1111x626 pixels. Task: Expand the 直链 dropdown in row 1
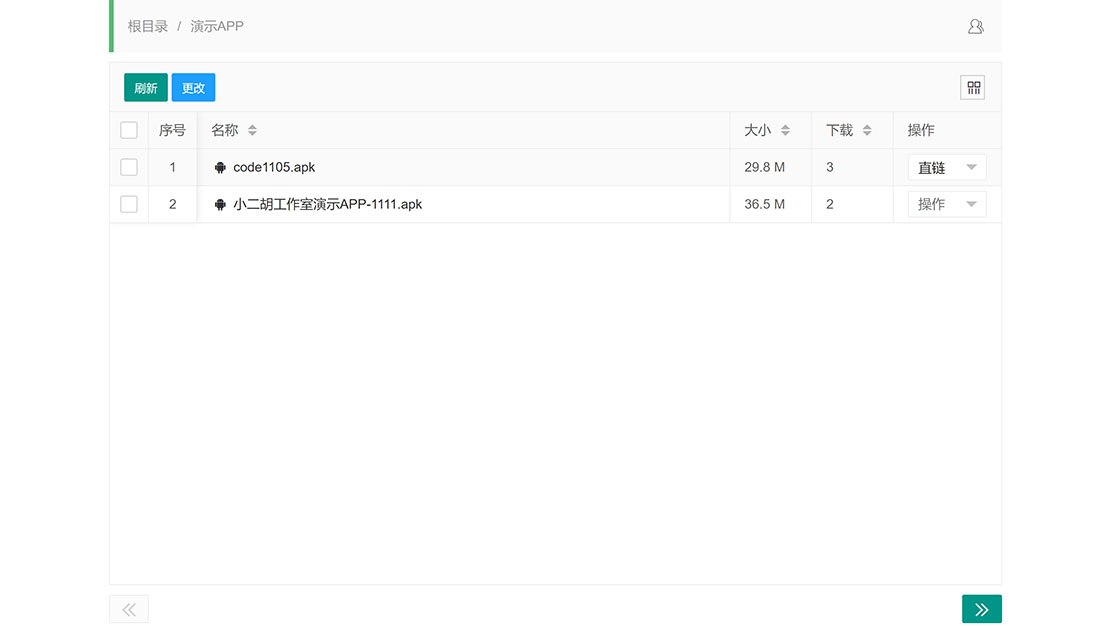coord(946,168)
